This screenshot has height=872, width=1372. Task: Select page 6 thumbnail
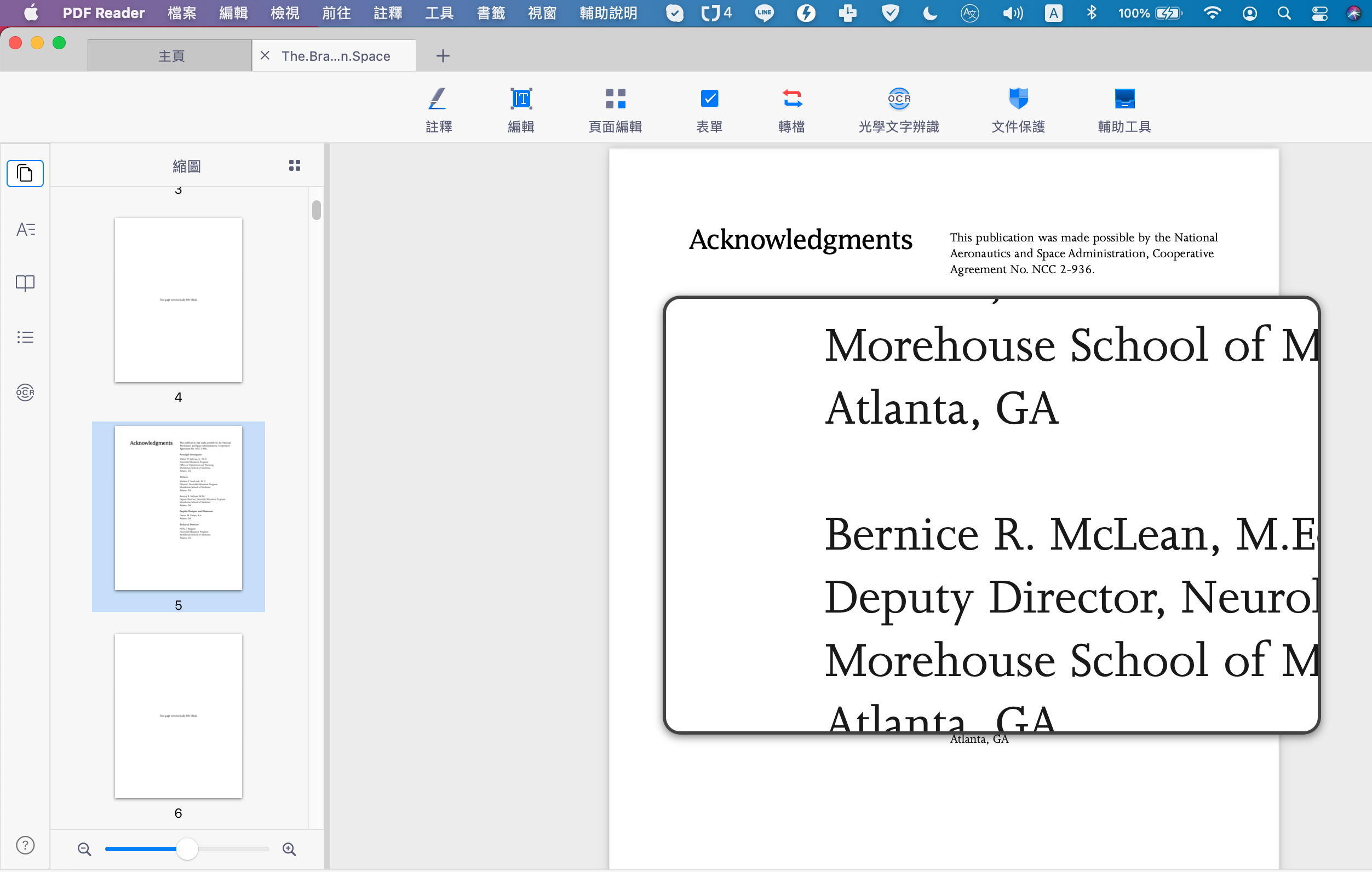click(x=179, y=716)
